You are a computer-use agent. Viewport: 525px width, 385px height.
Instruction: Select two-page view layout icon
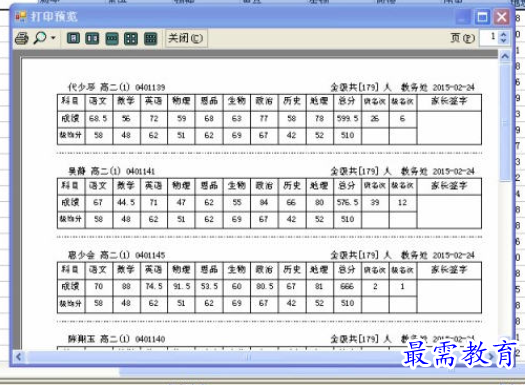[92, 38]
